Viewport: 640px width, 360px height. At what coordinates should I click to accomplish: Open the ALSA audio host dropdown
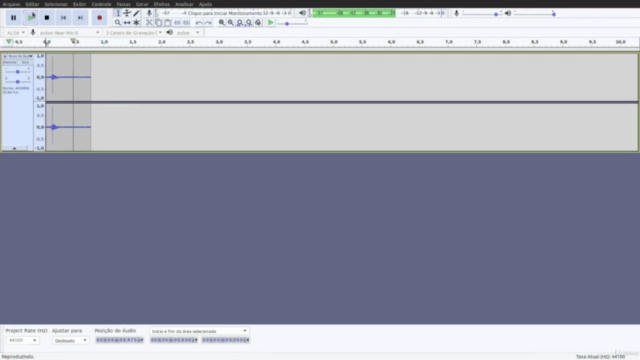click(x=16, y=33)
